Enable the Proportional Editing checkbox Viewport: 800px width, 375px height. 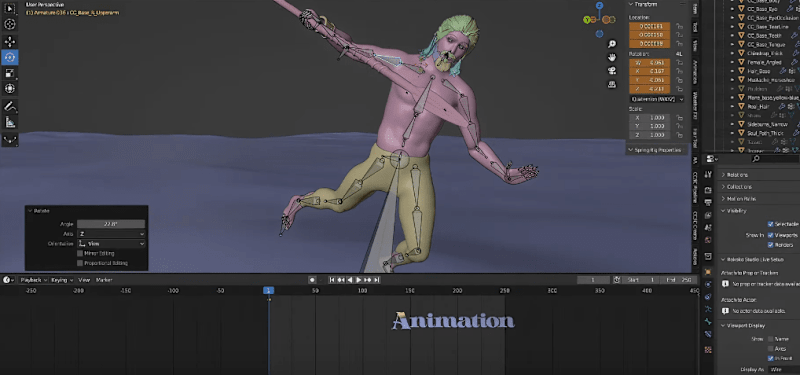point(80,263)
